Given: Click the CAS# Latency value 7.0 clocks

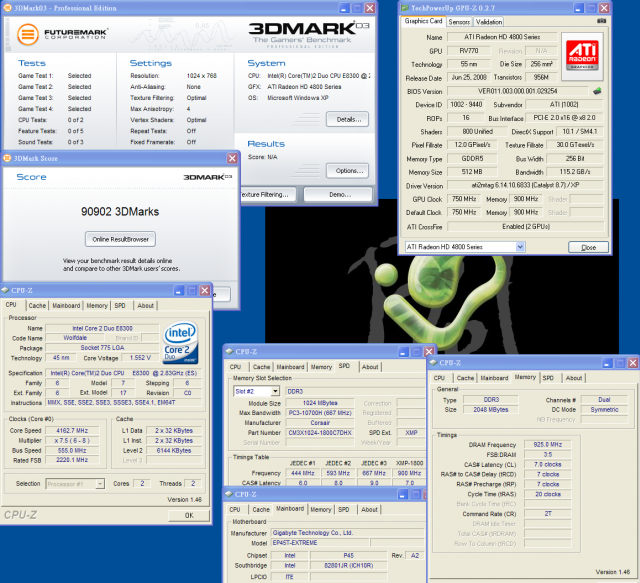Looking at the screenshot, I should pos(547,464).
